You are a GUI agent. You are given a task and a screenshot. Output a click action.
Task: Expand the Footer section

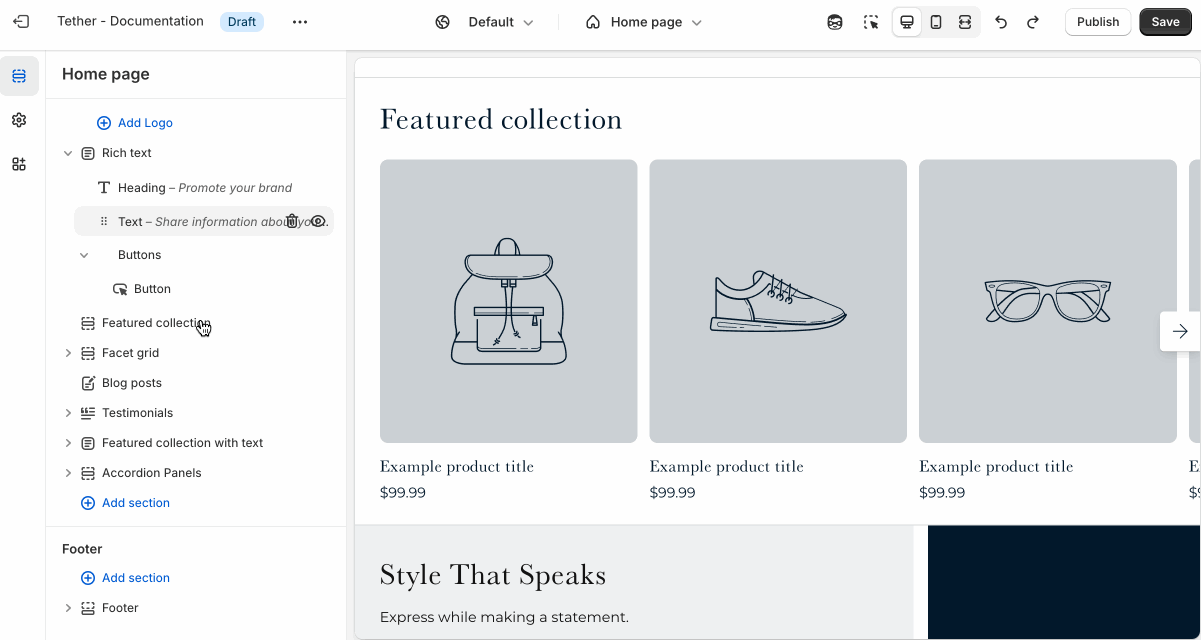pos(68,608)
